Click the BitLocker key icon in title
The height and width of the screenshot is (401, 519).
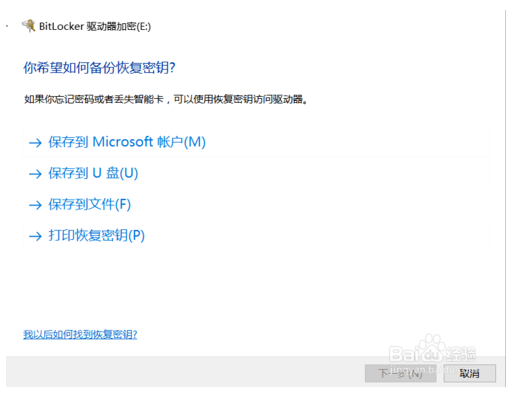[x=29, y=26]
